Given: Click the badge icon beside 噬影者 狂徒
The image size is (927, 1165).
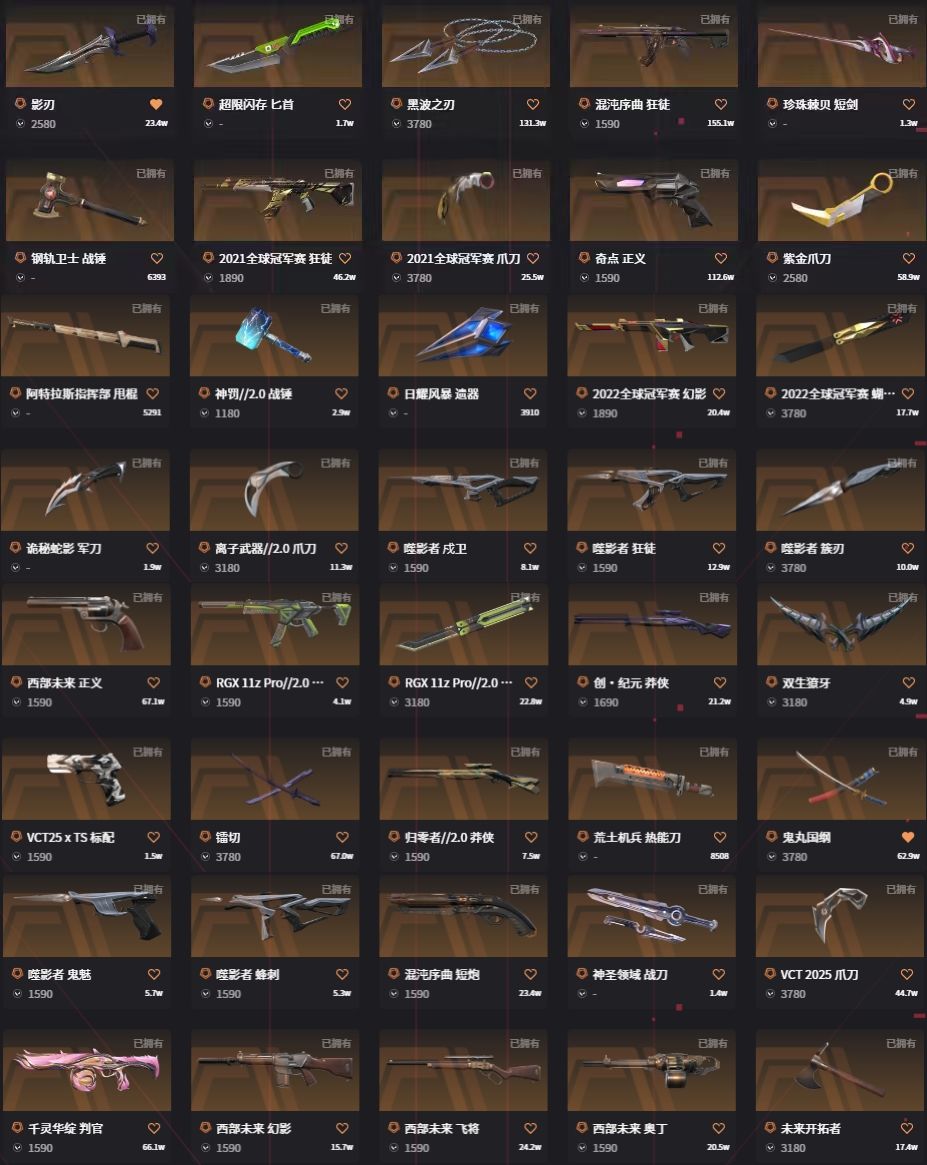Looking at the screenshot, I should click(582, 548).
